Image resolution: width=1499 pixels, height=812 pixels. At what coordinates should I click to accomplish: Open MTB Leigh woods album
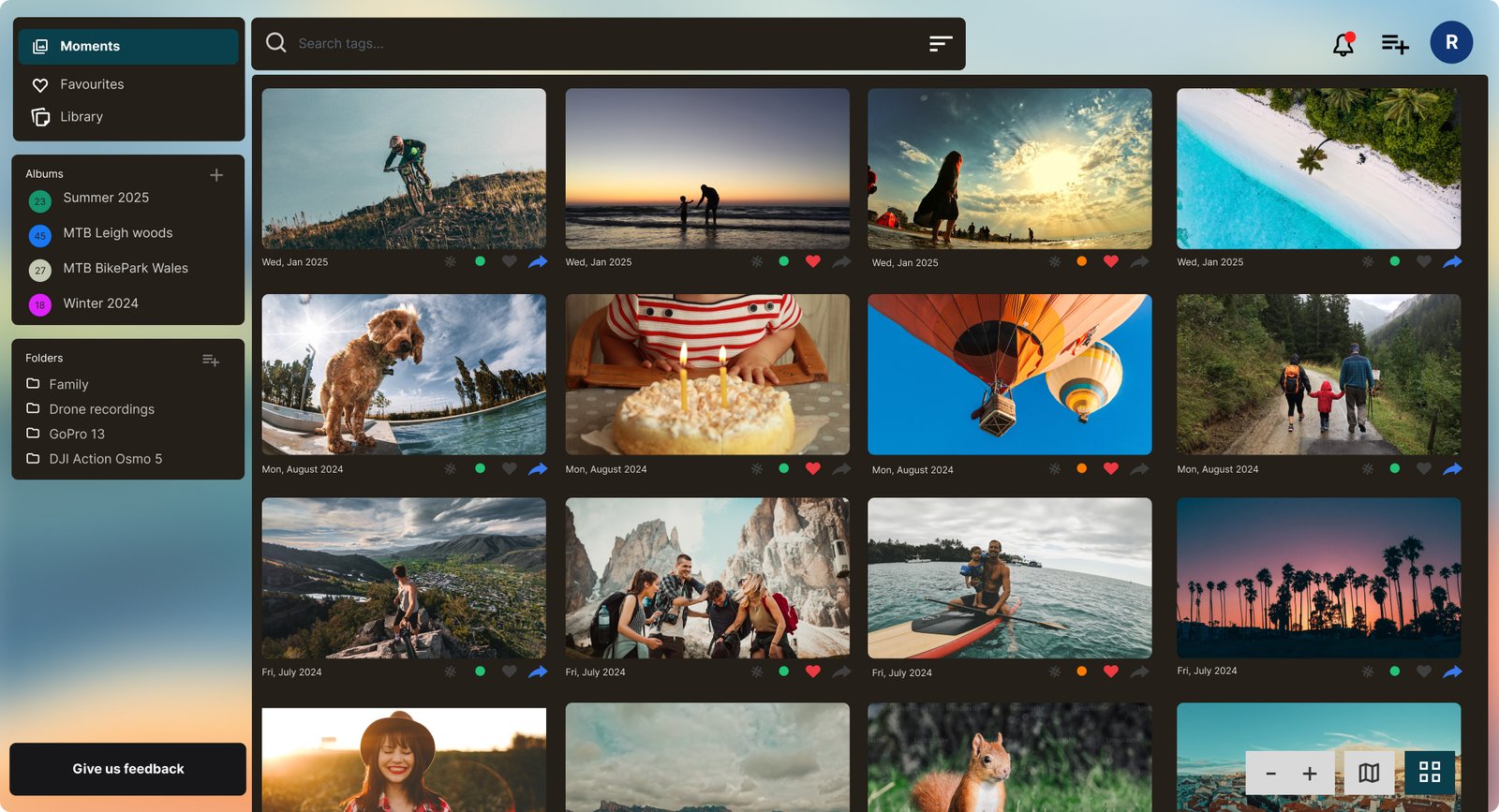coord(118,233)
